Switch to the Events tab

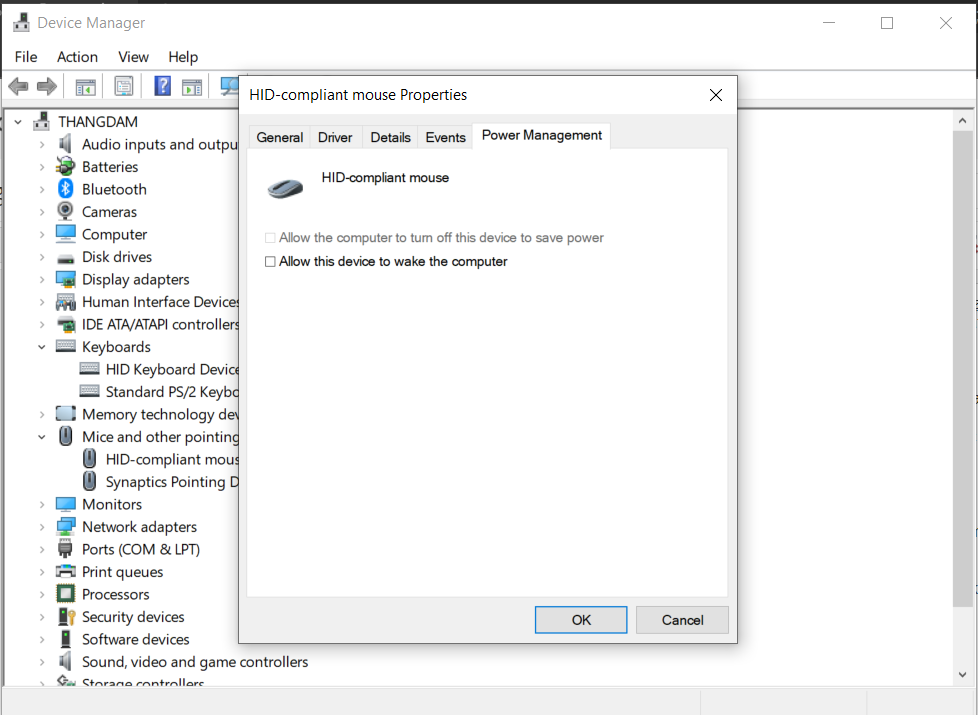coord(445,137)
